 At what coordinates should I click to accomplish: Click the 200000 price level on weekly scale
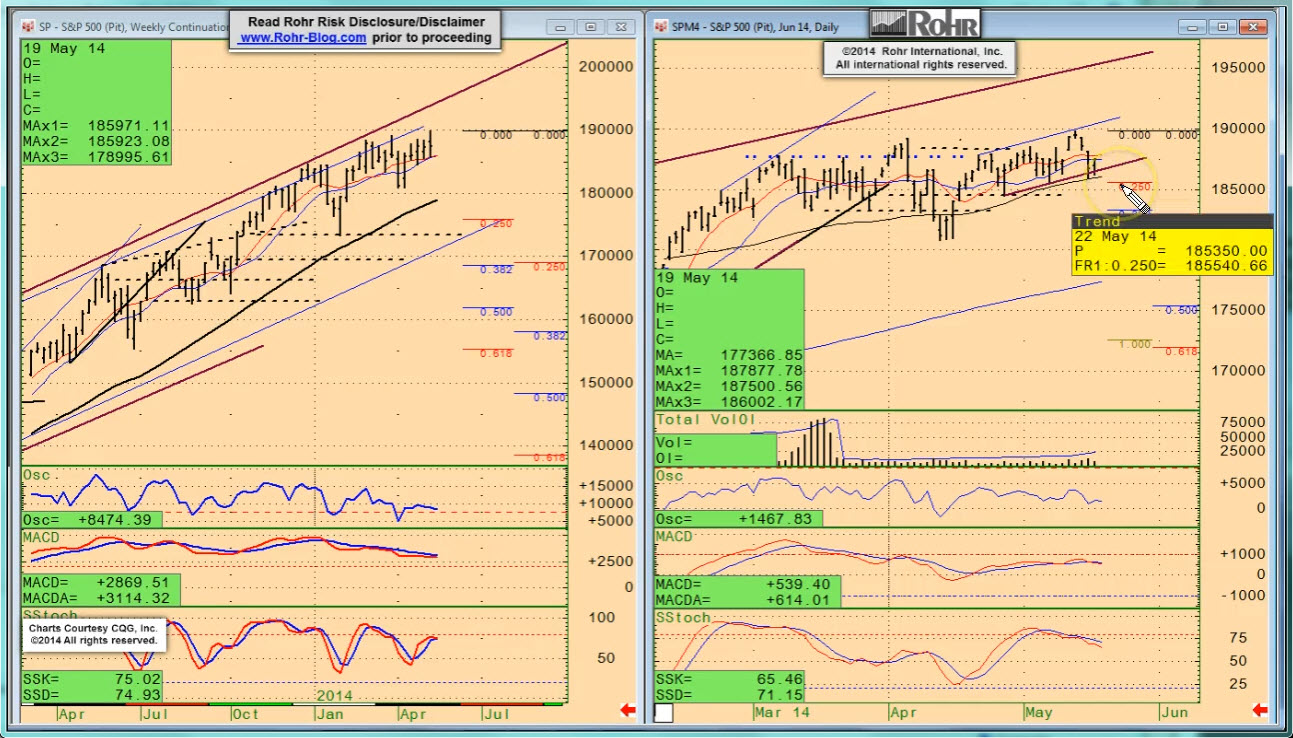[606, 66]
